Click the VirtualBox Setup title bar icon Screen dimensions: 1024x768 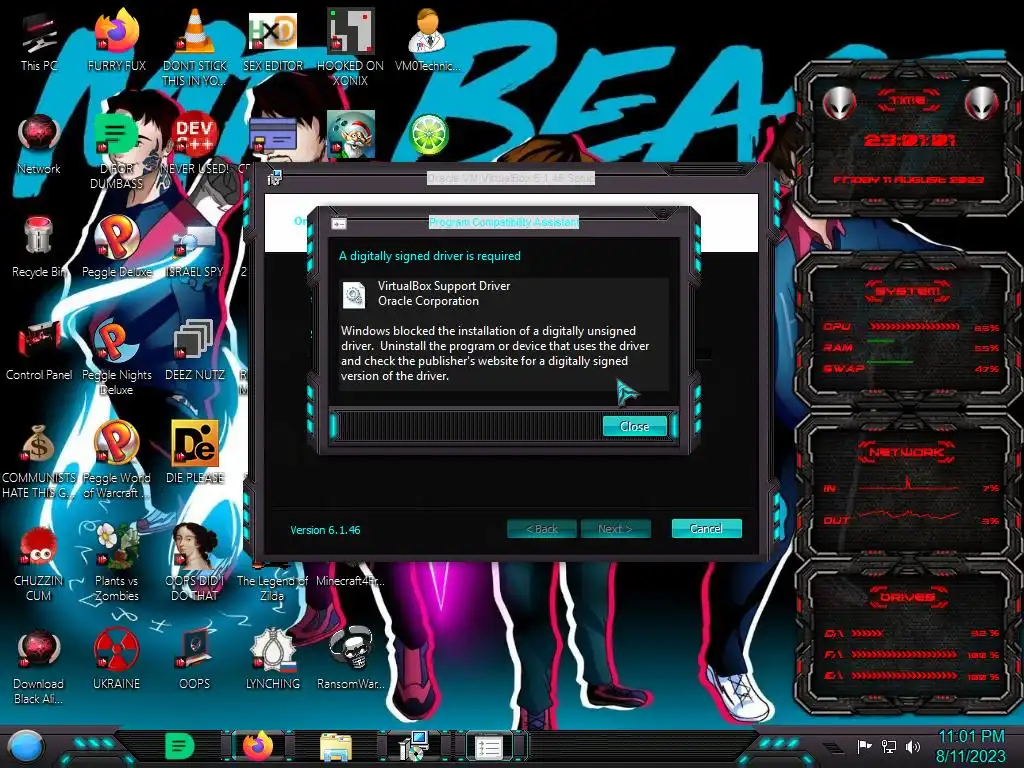click(275, 178)
